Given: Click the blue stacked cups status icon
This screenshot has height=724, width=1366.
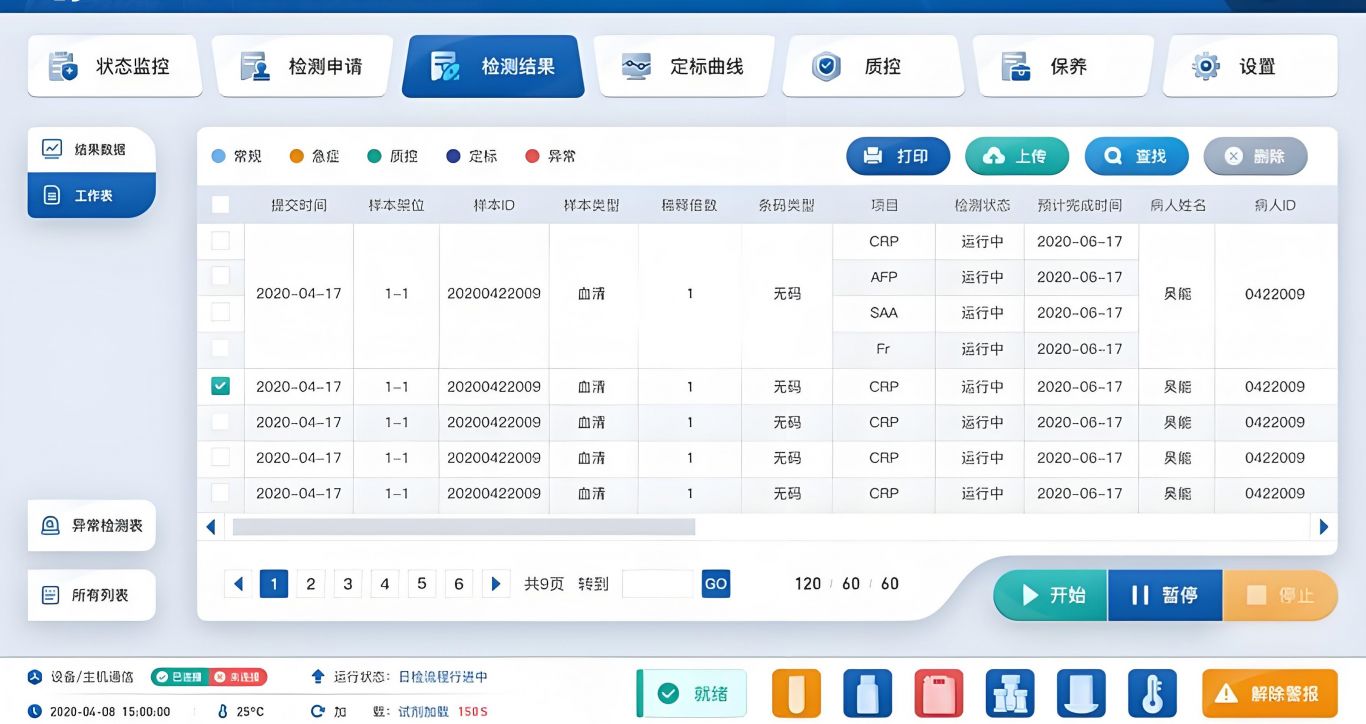Looking at the screenshot, I should [1010, 694].
